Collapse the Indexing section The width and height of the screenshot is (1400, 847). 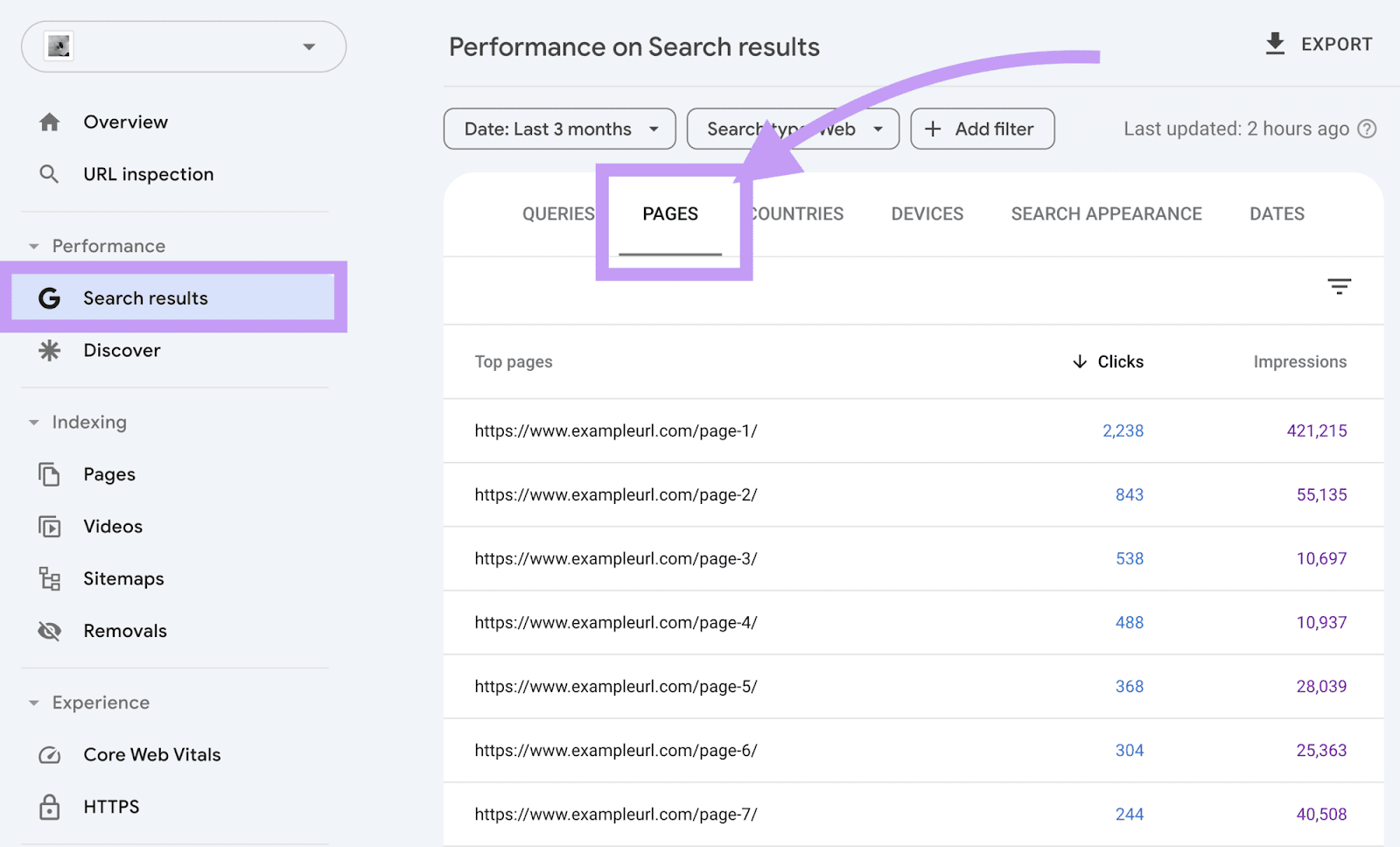coord(33,422)
